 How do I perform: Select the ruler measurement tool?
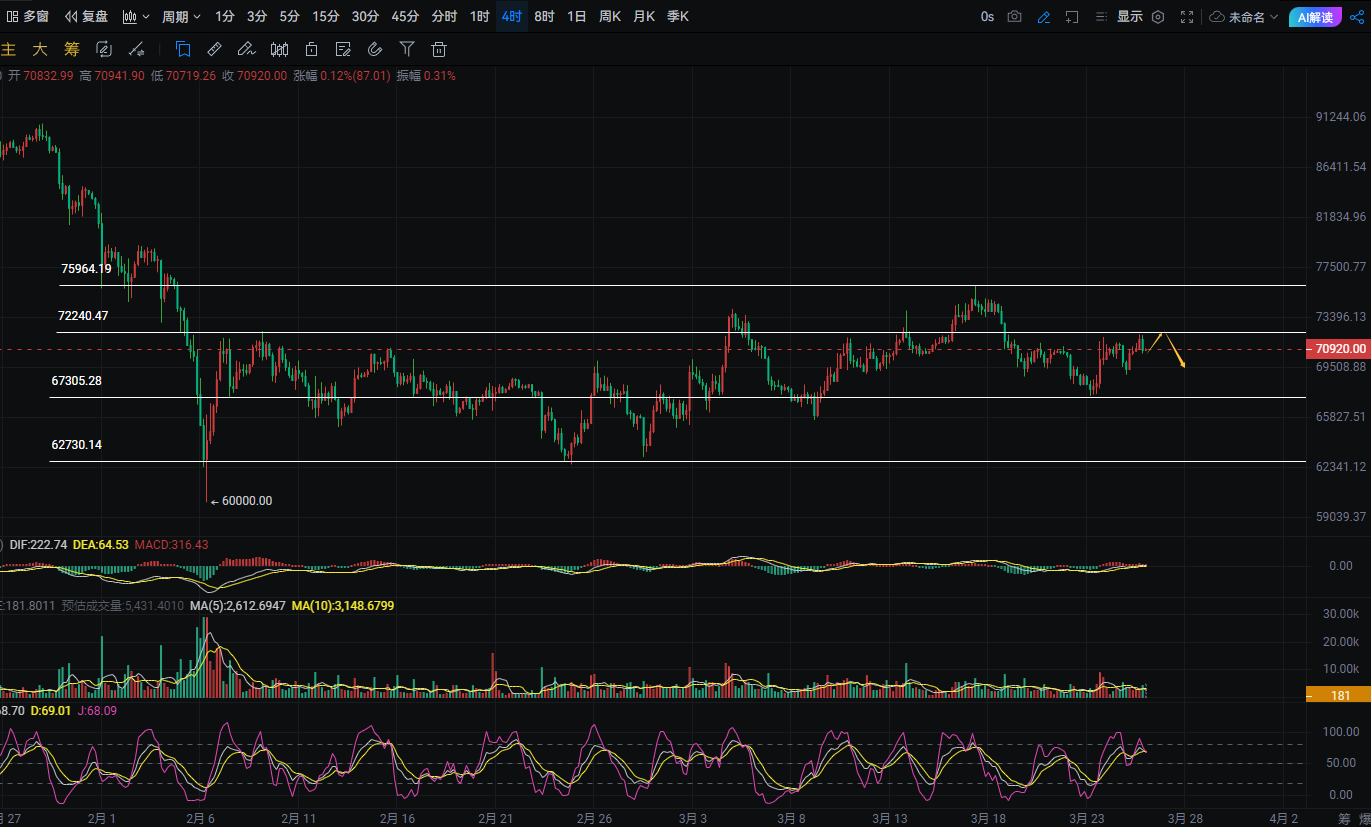tap(214, 49)
